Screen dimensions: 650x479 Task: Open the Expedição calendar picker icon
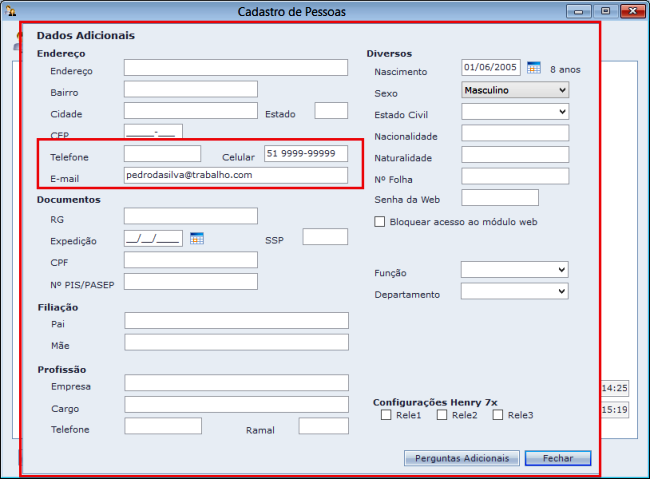[197, 238]
